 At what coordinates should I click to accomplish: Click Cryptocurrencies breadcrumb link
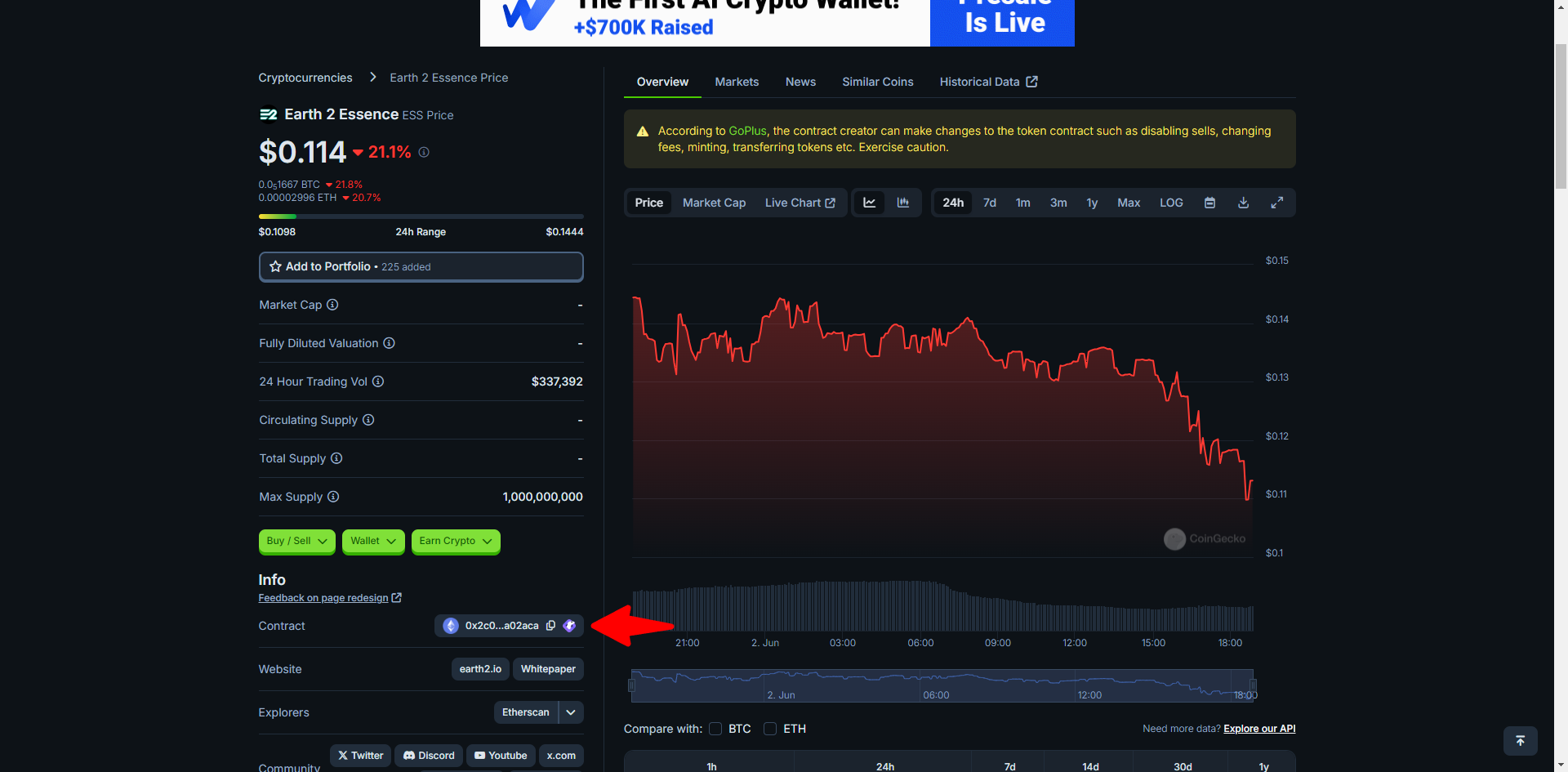coord(305,78)
